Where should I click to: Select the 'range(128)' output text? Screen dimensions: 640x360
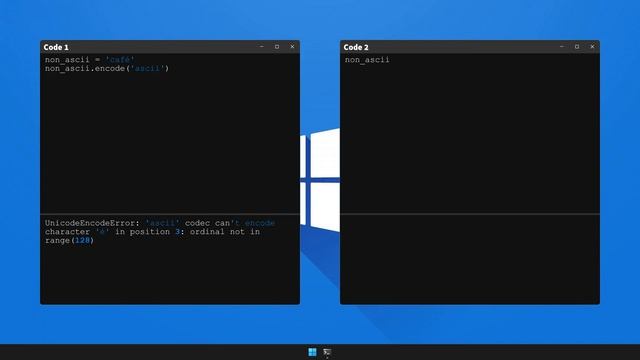pyautogui.click(x=69, y=240)
